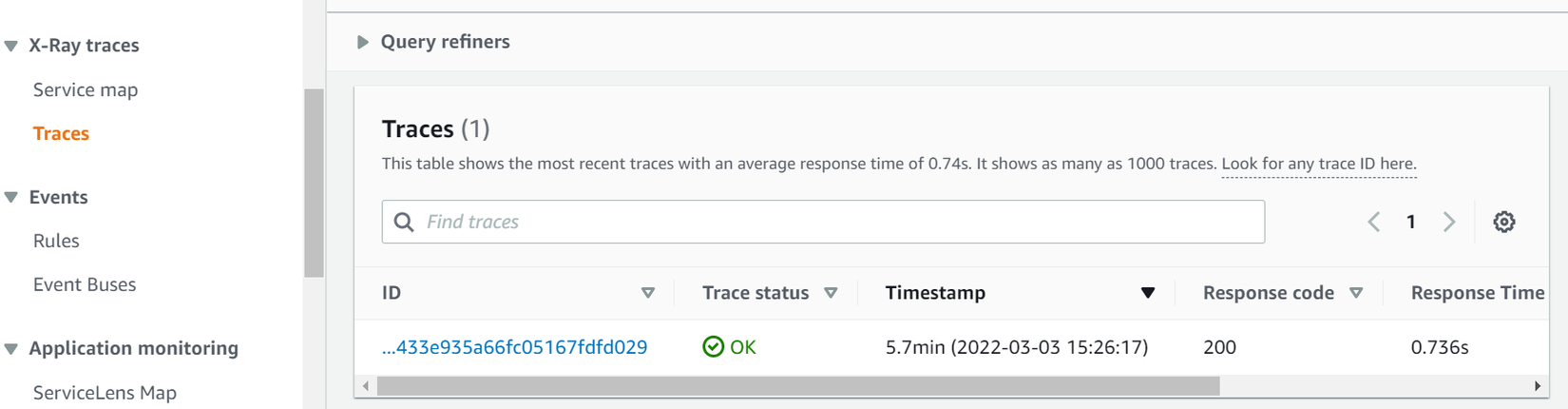
Task: Expand the Query refiners section
Action: tap(362, 42)
